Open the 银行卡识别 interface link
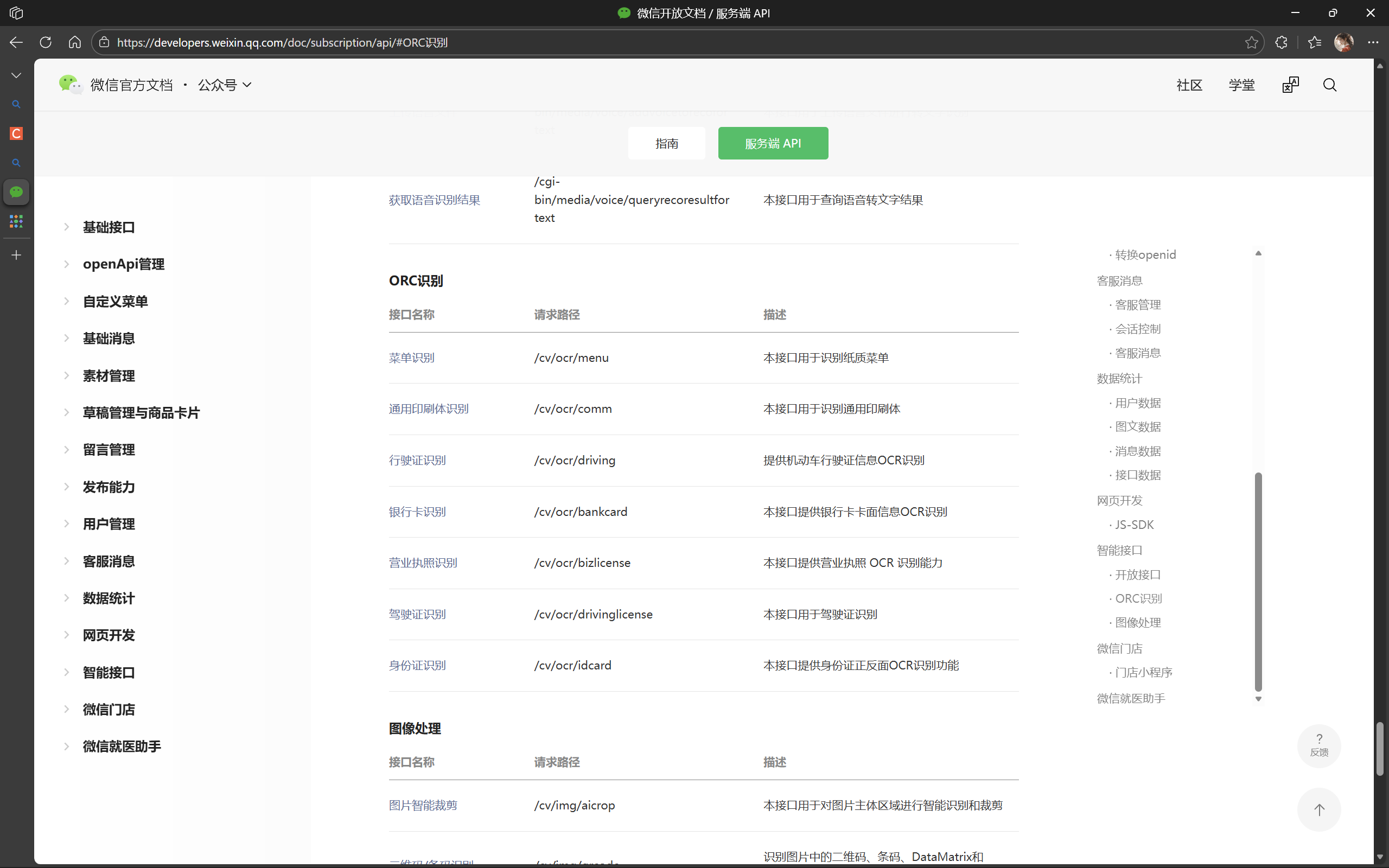 [417, 512]
